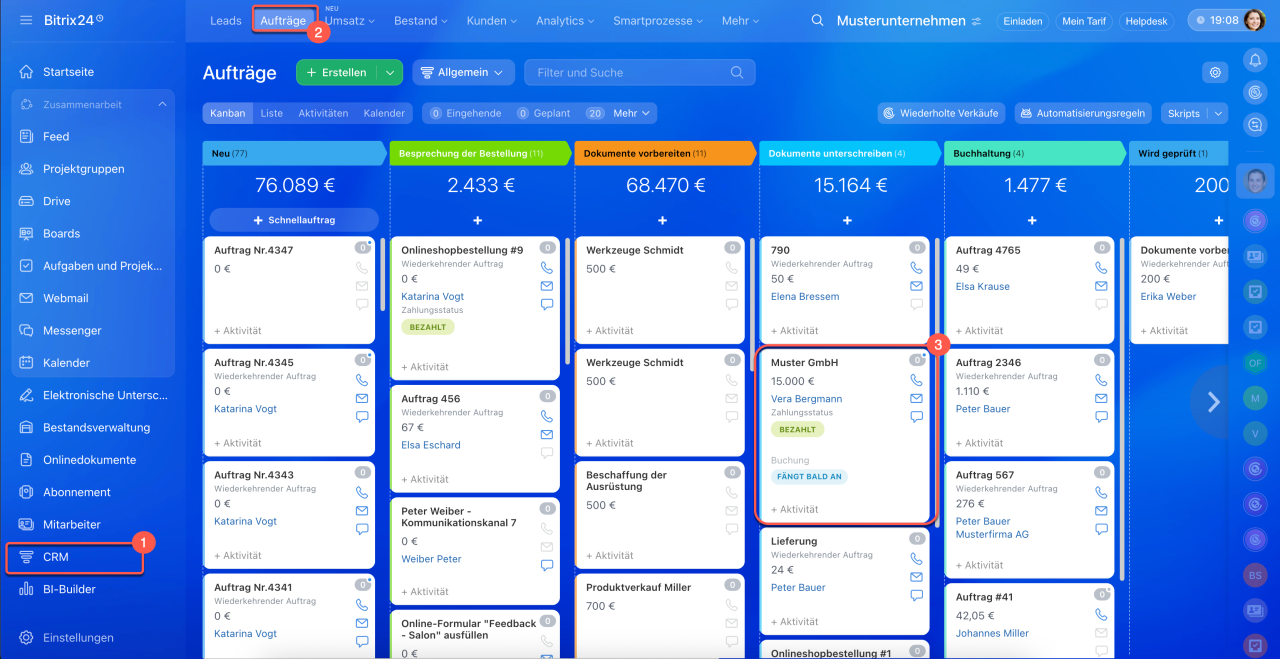The height and width of the screenshot is (659, 1280).
Task: Select the Liste view
Action: [272, 114]
